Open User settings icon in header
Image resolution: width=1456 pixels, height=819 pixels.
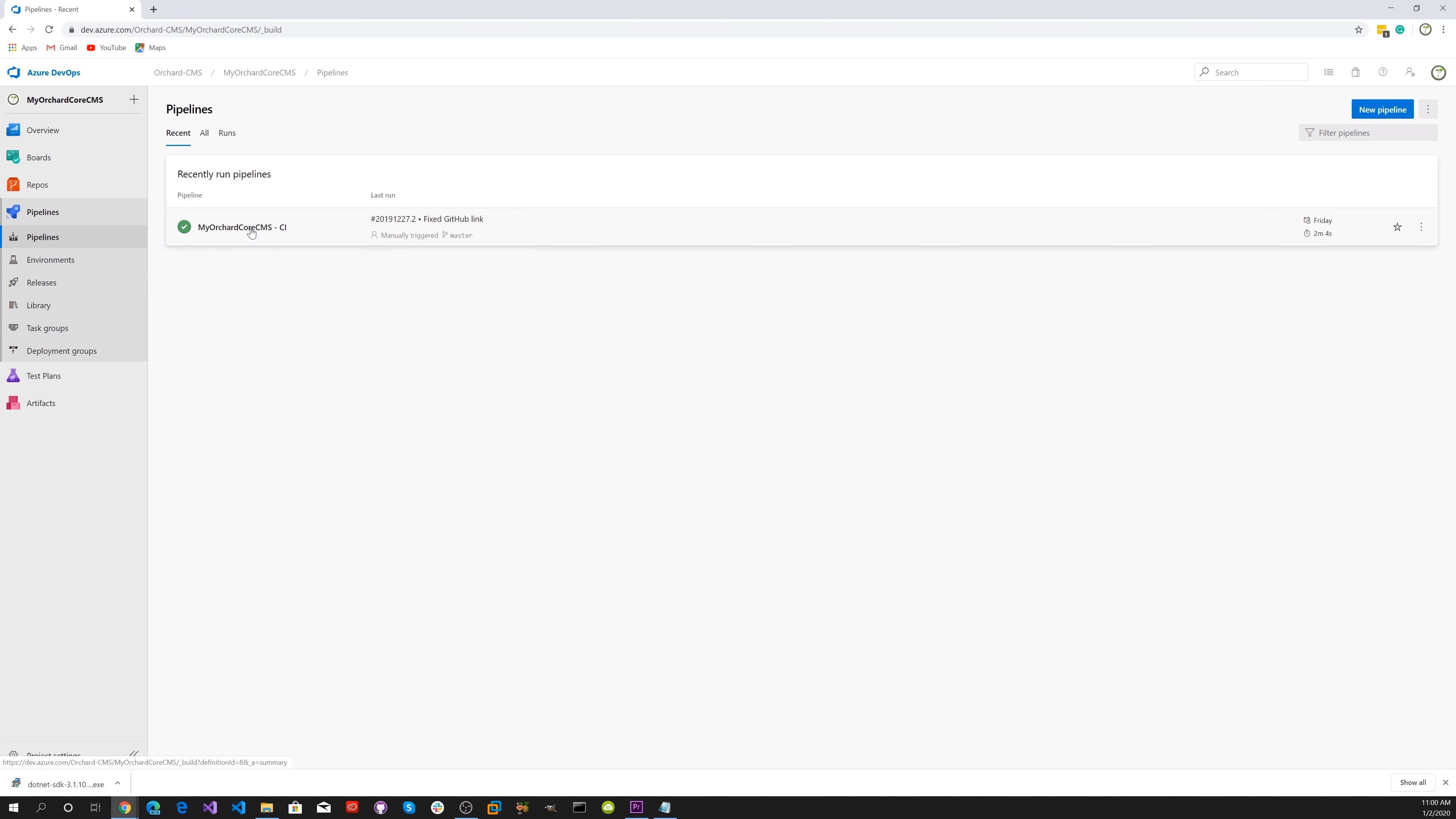(x=1410, y=72)
